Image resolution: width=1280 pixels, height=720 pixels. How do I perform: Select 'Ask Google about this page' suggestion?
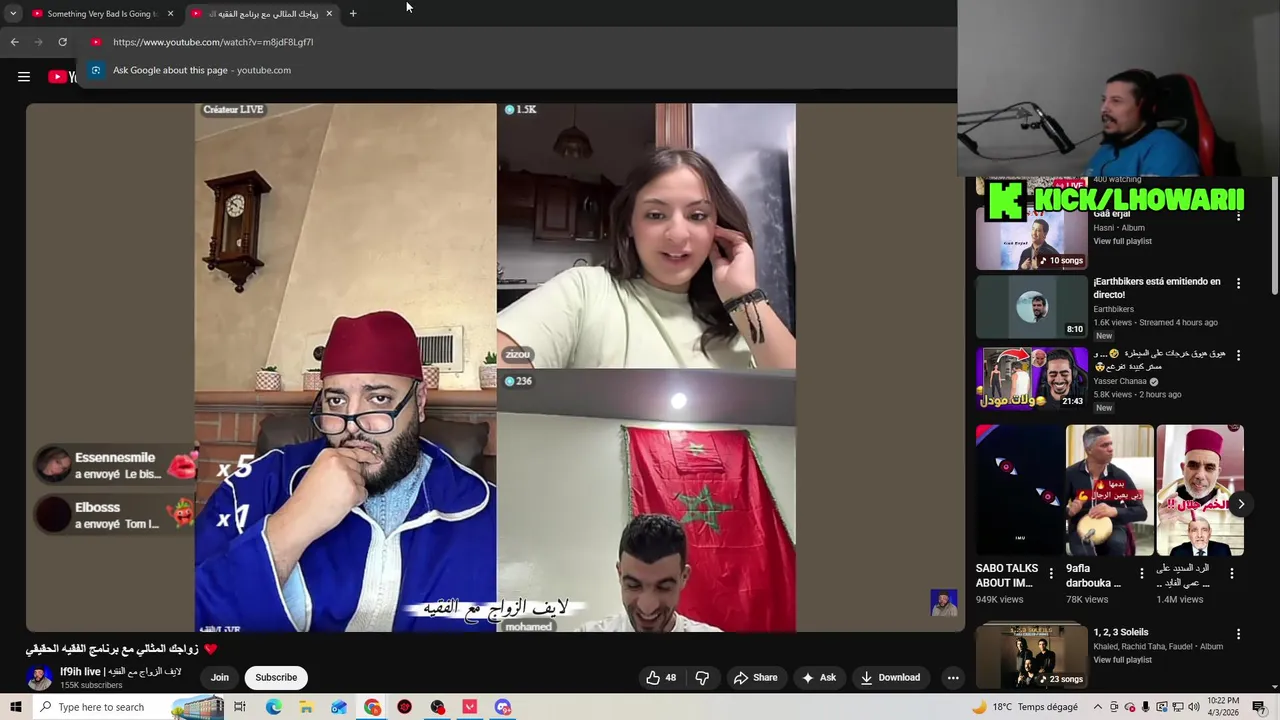[x=515, y=70]
